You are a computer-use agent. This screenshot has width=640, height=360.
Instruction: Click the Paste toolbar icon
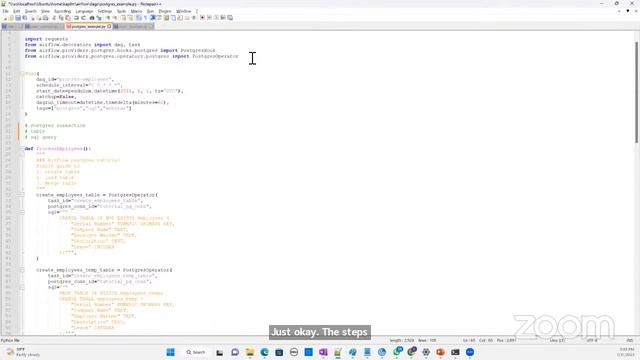tap(68, 18)
